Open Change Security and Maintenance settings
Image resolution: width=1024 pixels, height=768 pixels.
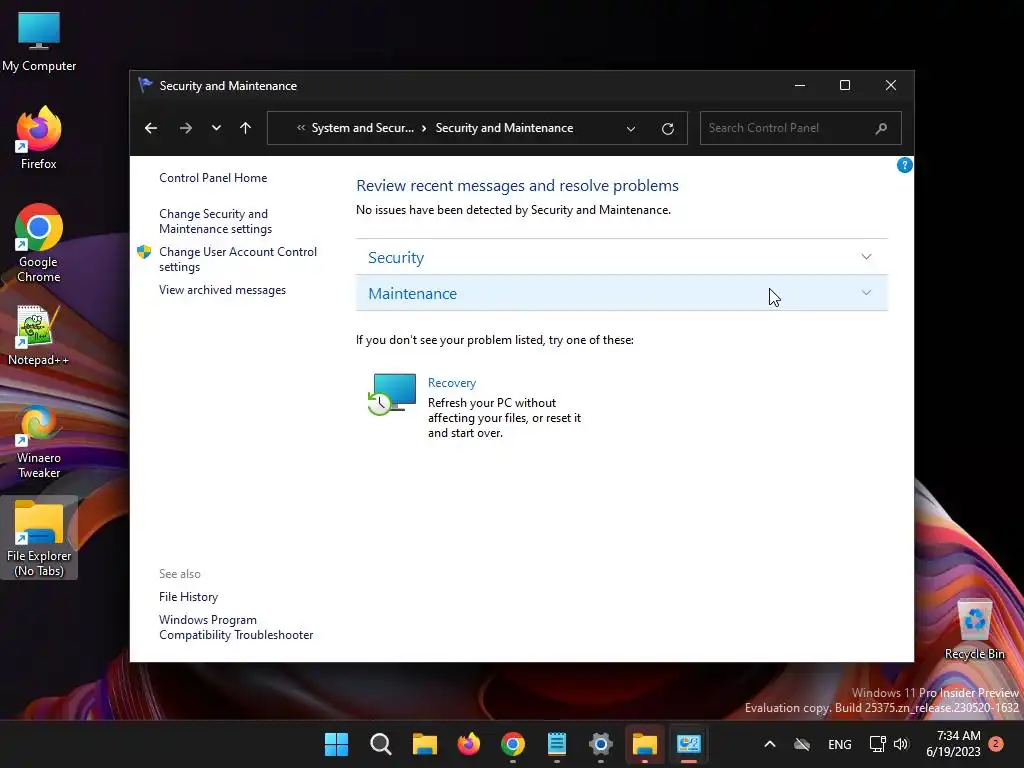pyautogui.click(x=216, y=221)
